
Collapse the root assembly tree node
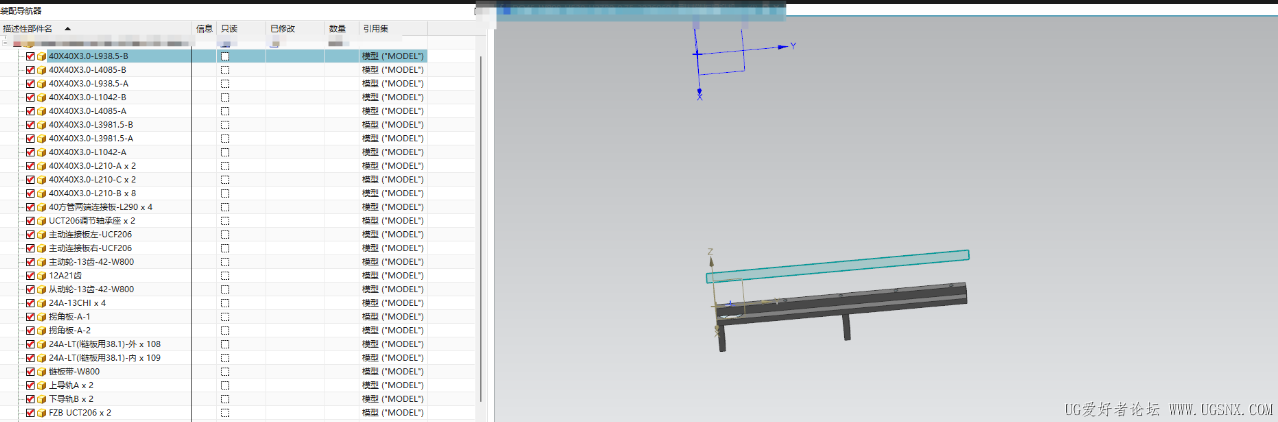[x=6, y=44]
